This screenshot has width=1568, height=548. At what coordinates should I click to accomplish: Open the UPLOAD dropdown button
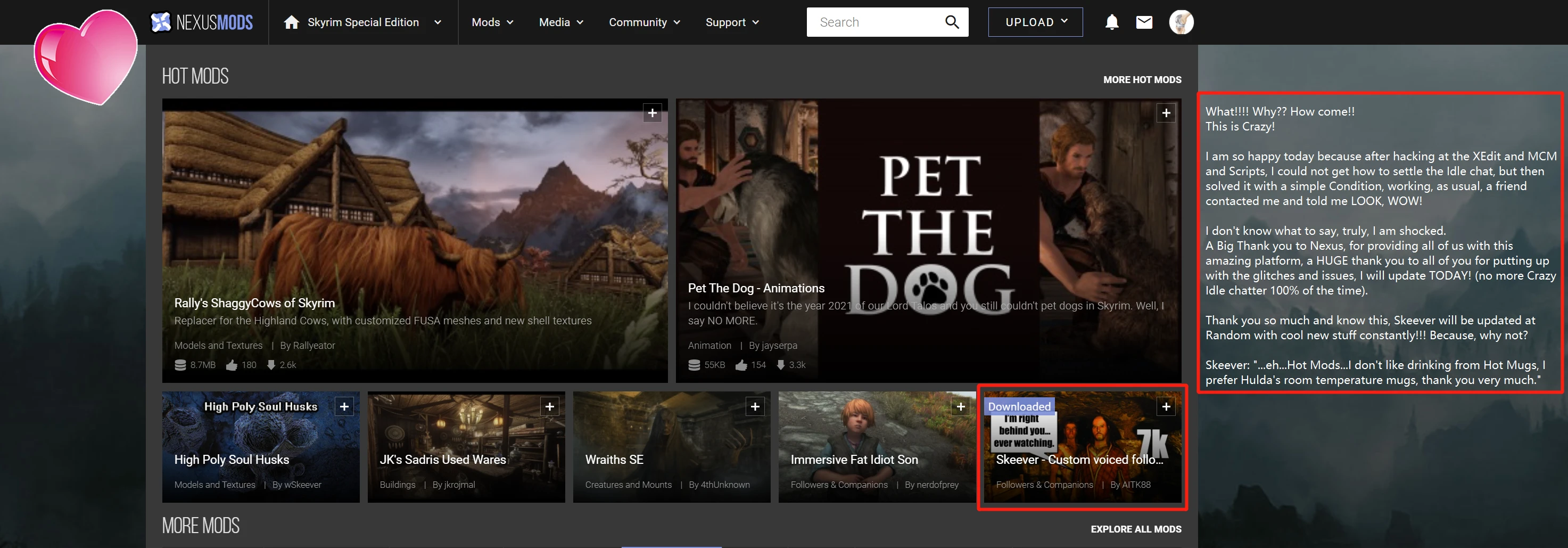click(x=1035, y=22)
